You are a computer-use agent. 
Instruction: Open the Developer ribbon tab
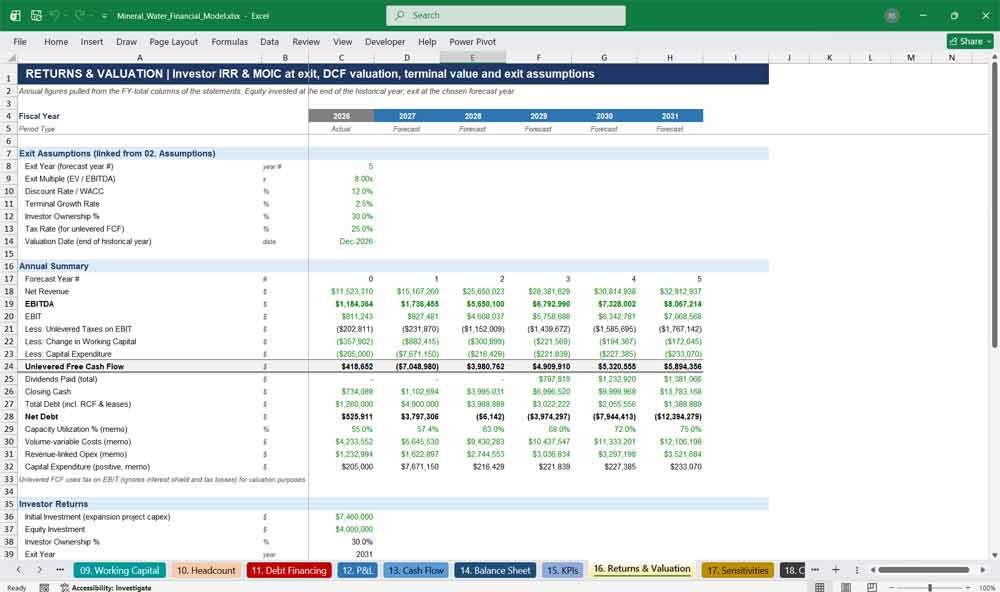click(x=385, y=41)
